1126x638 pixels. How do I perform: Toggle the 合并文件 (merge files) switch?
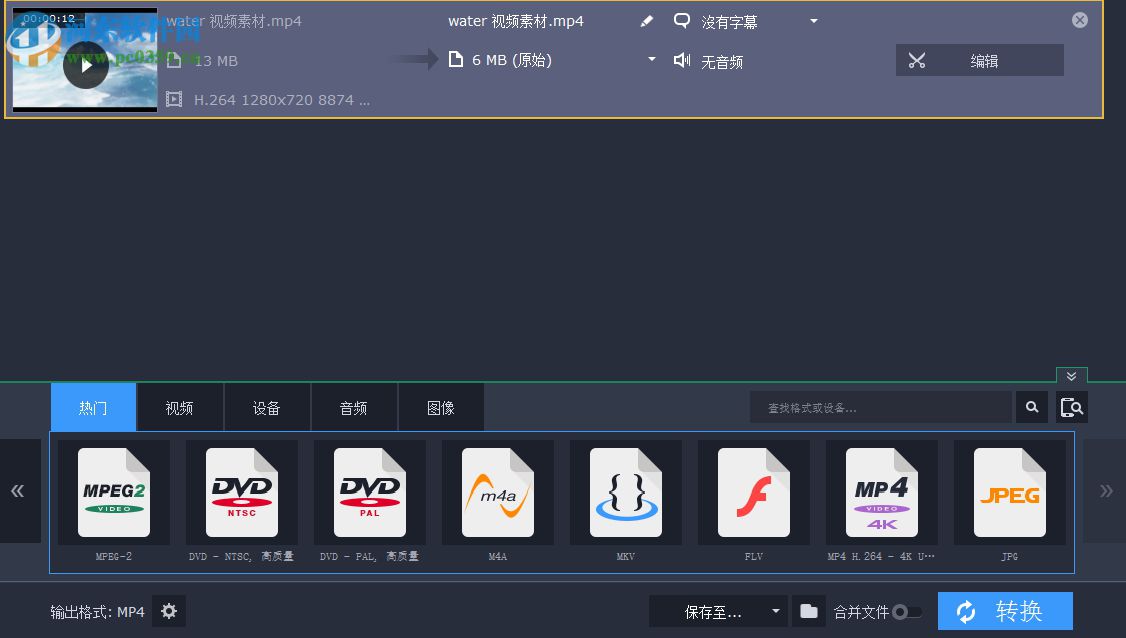point(908,611)
